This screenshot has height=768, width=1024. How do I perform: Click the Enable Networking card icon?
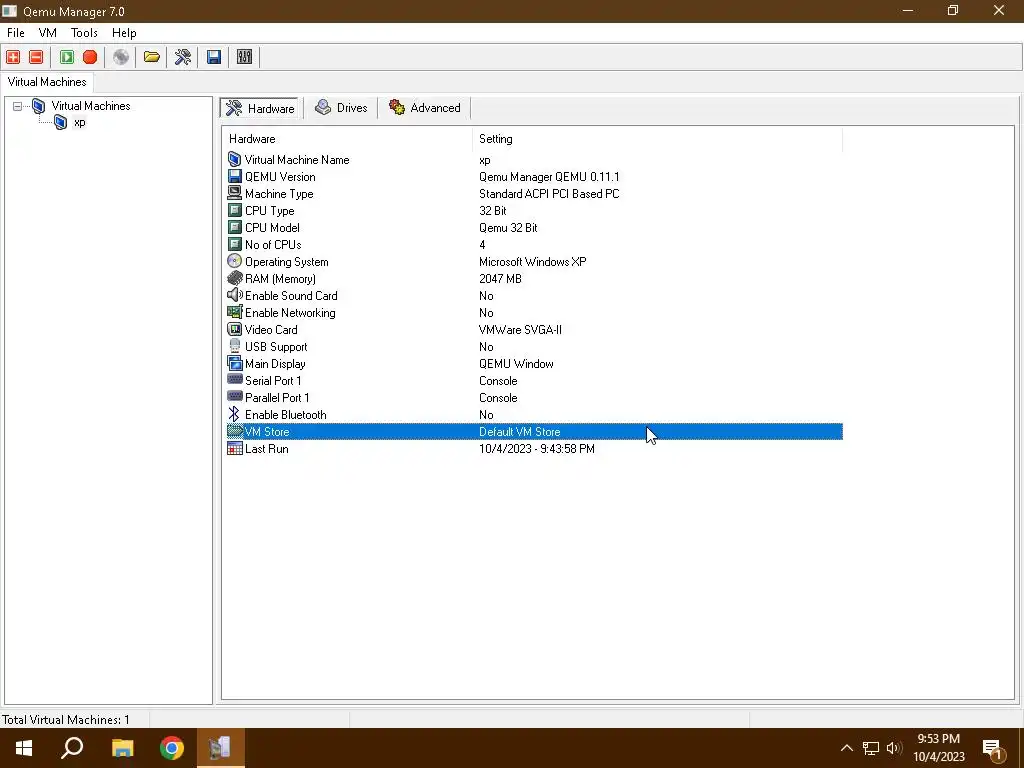234,312
